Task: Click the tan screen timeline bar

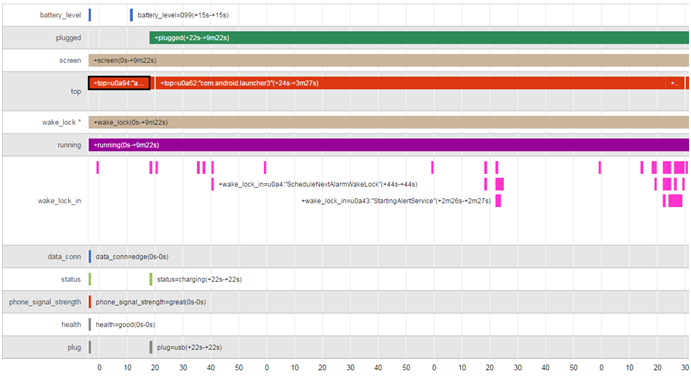Action: coord(388,60)
